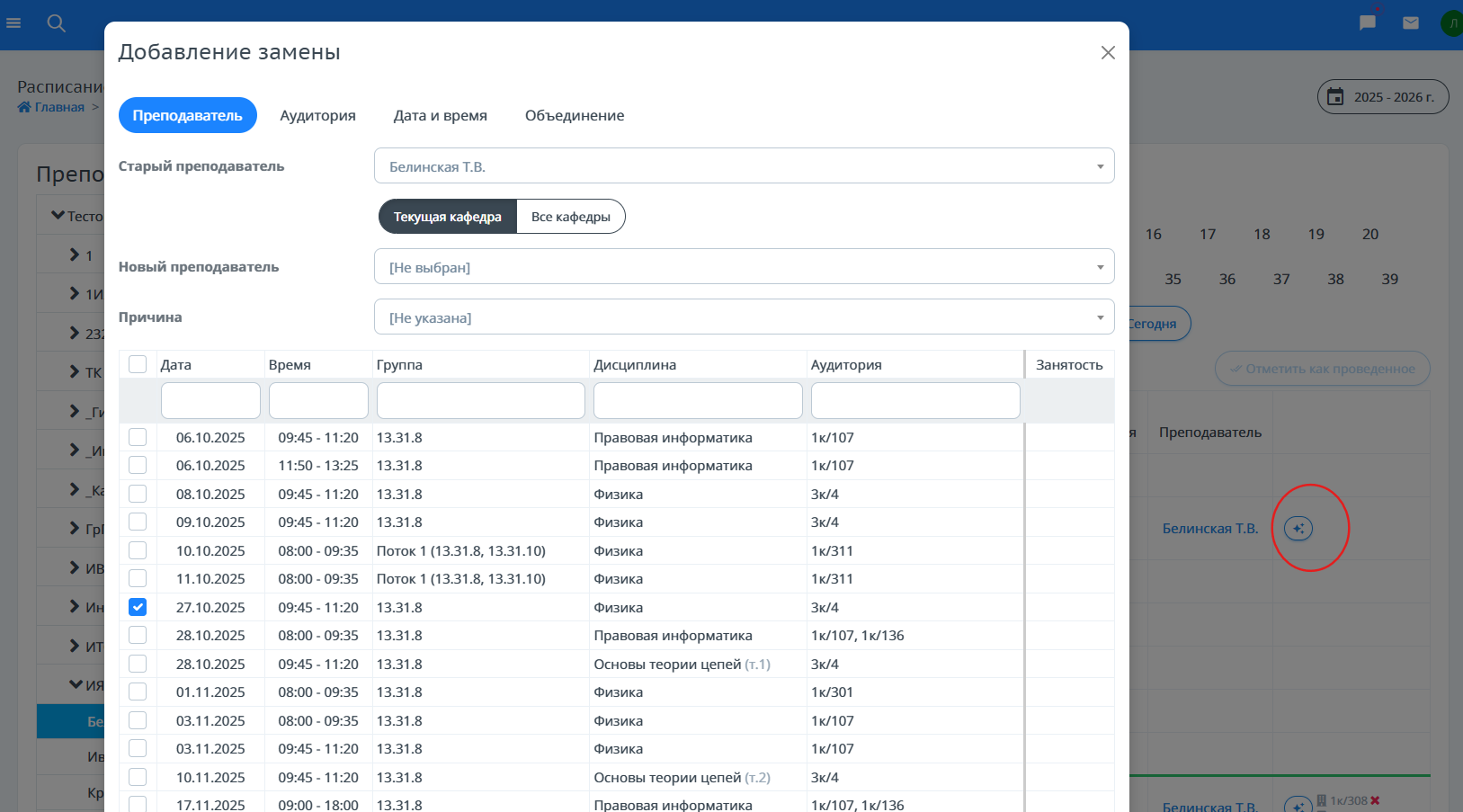The width and height of the screenshot is (1463, 812).
Task: Uncheck the 27.10.2025 row checkbox
Action: click(138, 607)
